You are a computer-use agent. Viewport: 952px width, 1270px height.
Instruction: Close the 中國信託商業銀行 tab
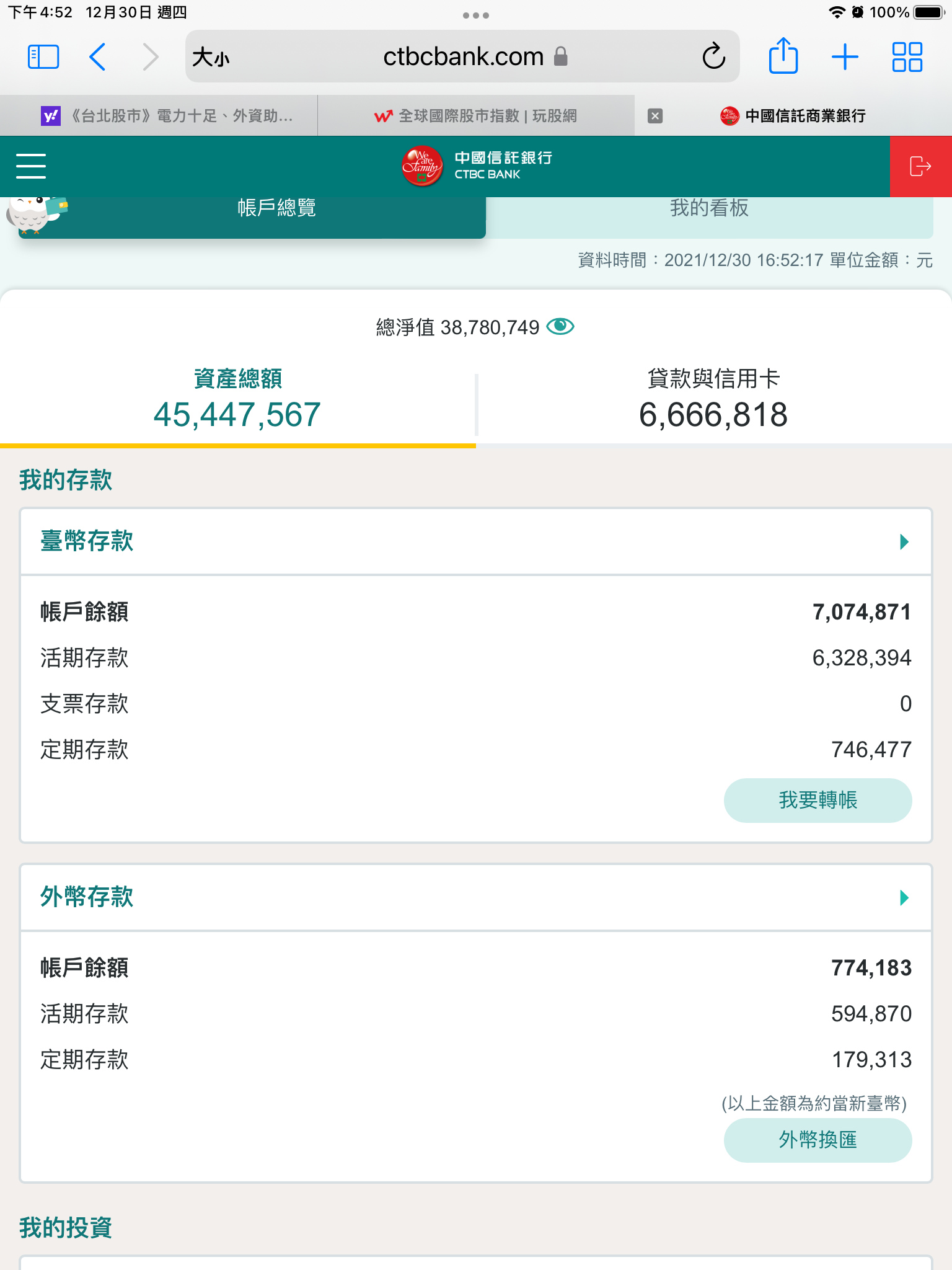click(655, 116)
